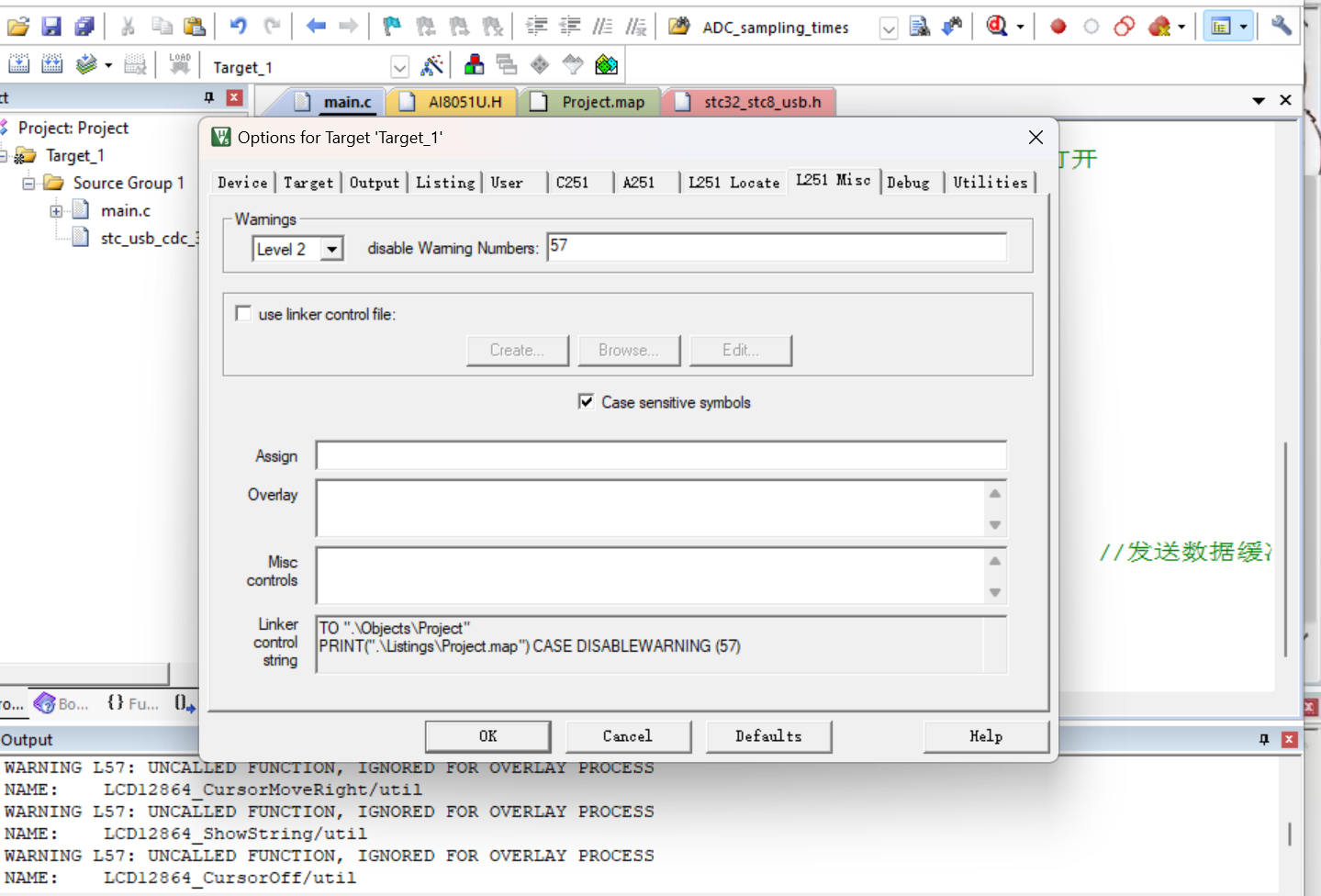Open Options for Target magic wand icon
This screenshot has width=1321, height=896.
(431, 65)
